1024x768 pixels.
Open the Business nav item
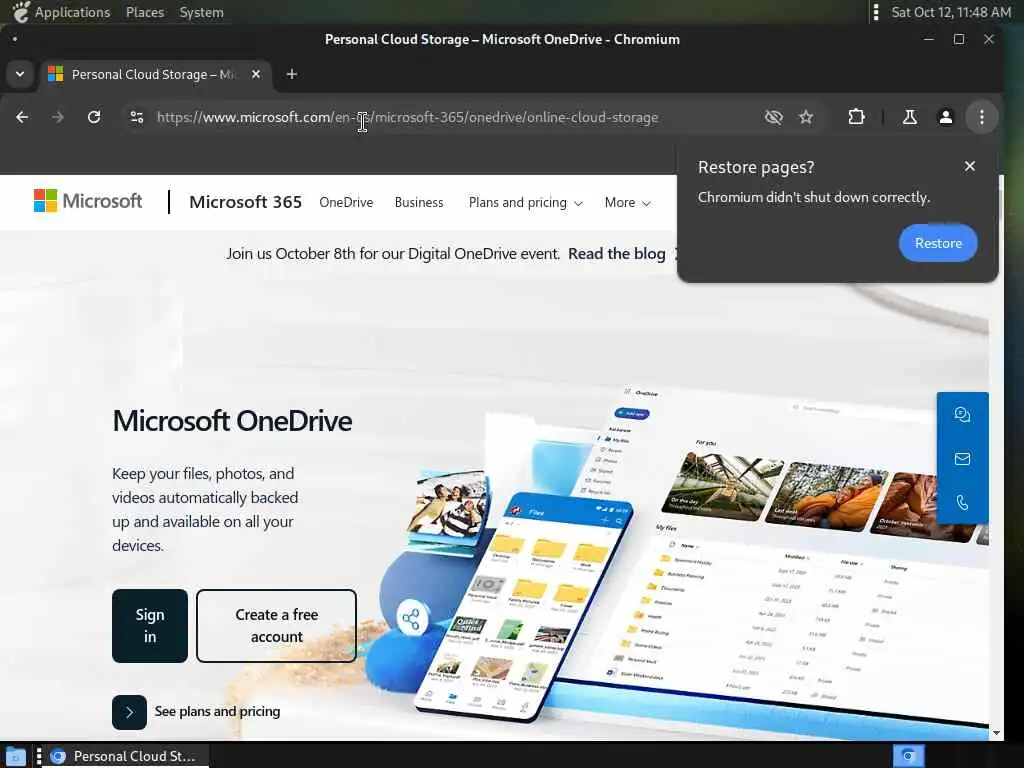[x=419, y=202]
